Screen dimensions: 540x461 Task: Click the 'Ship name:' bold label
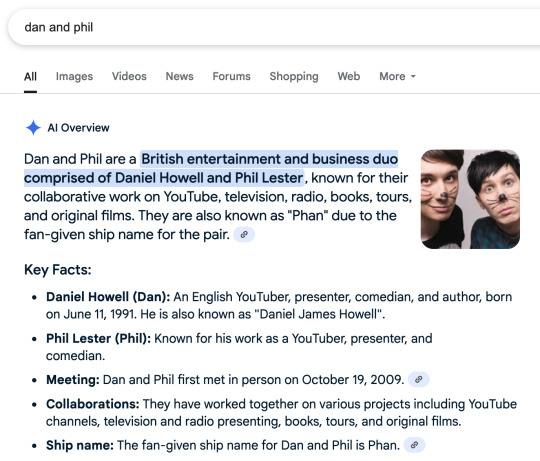click(80, 445)
